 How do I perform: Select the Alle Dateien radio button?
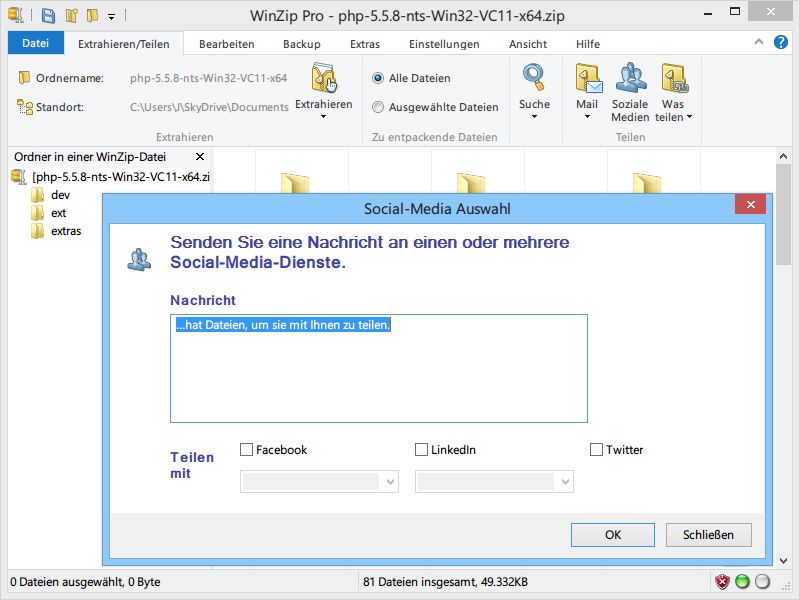click(378, 78)
